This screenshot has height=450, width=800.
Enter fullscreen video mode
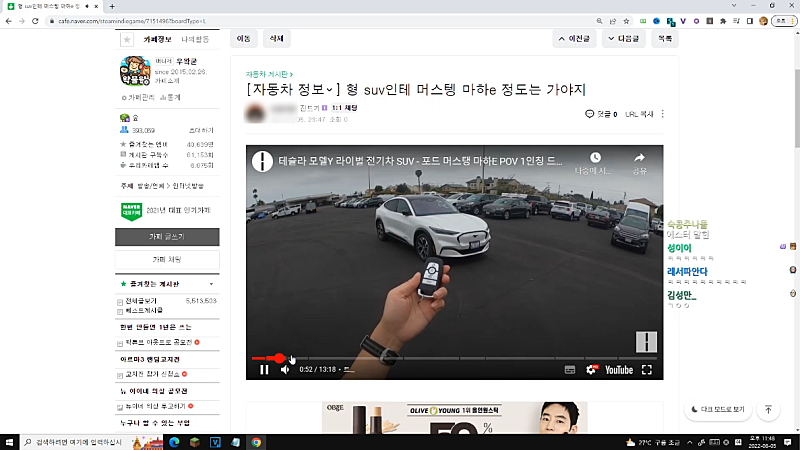click(647, 369)
